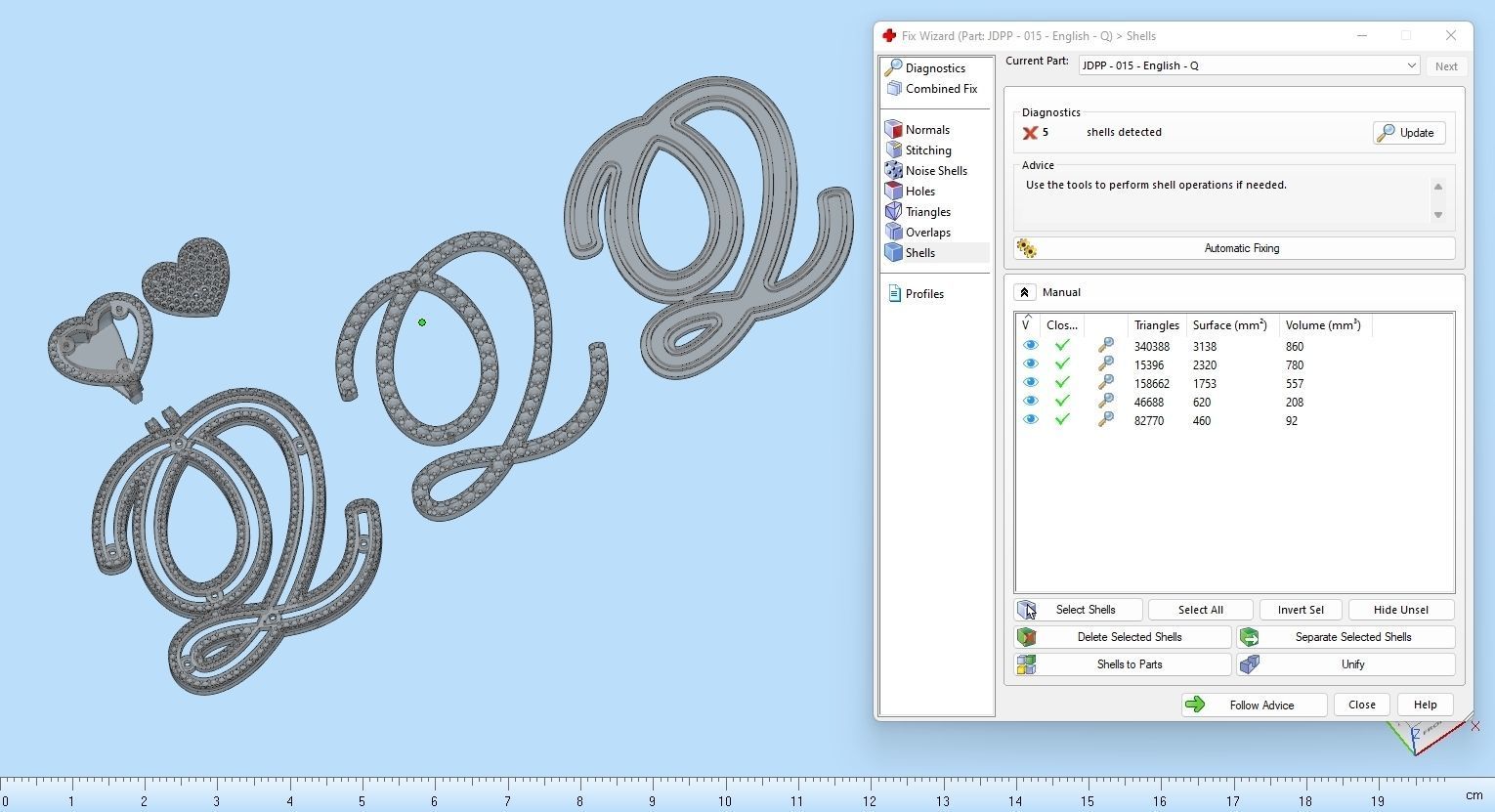Click the Triangles step icon
The width and height of the screenshot is (1495, 812).
pyautogui.click(x=893, y=211)
